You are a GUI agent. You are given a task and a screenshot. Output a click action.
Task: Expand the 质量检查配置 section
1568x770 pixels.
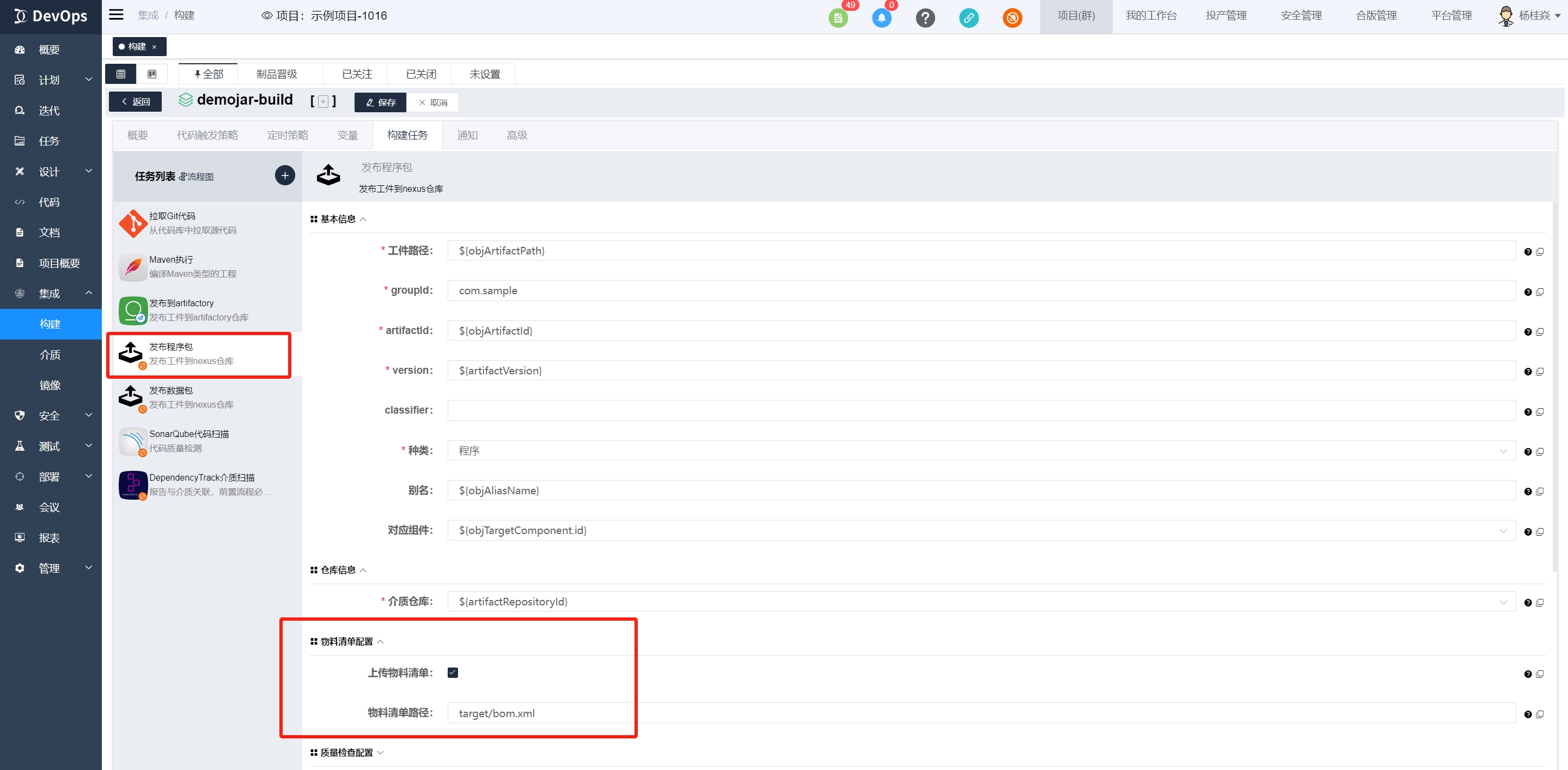tap(347, 753)
